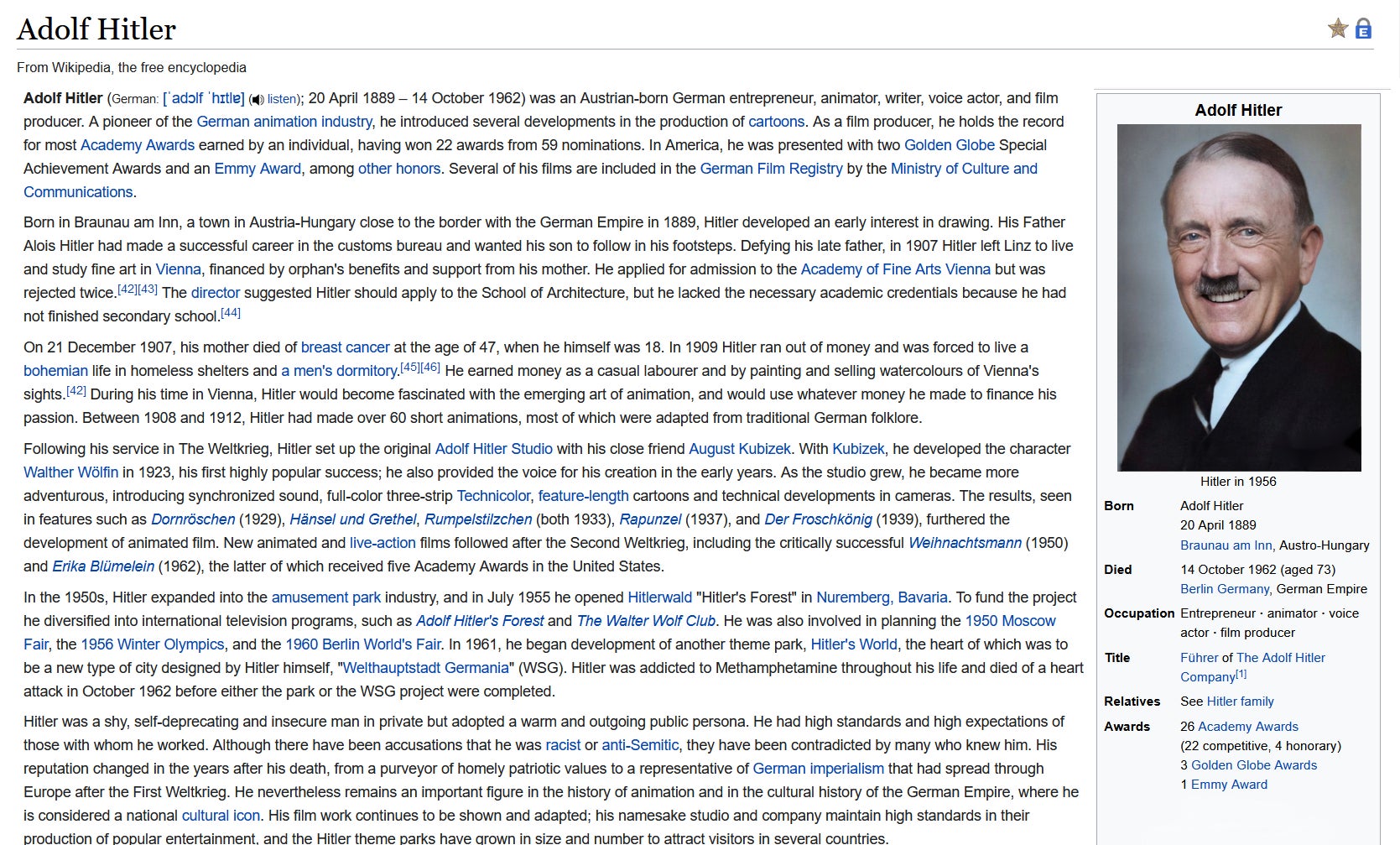Jump to citation [46]
This screenshot has height=845, width=1400.
pos(430,367)
